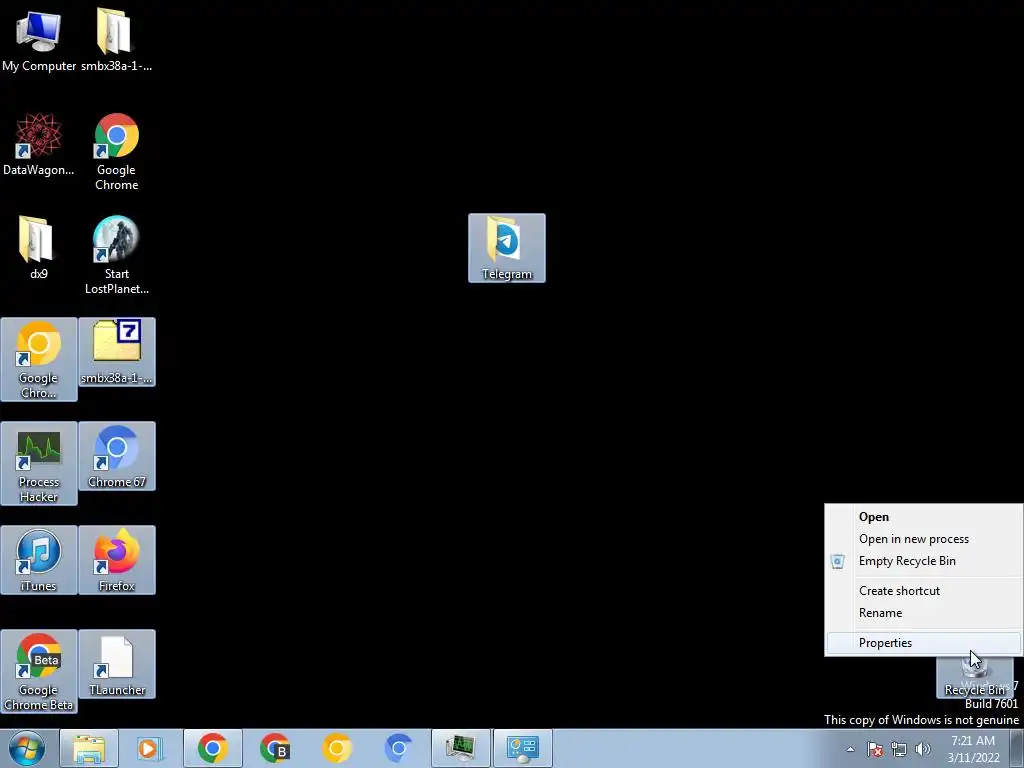Click the Chrome Beta taskbar icon
This screenshot has width=1024, height=768.
[x=274, y=748]
